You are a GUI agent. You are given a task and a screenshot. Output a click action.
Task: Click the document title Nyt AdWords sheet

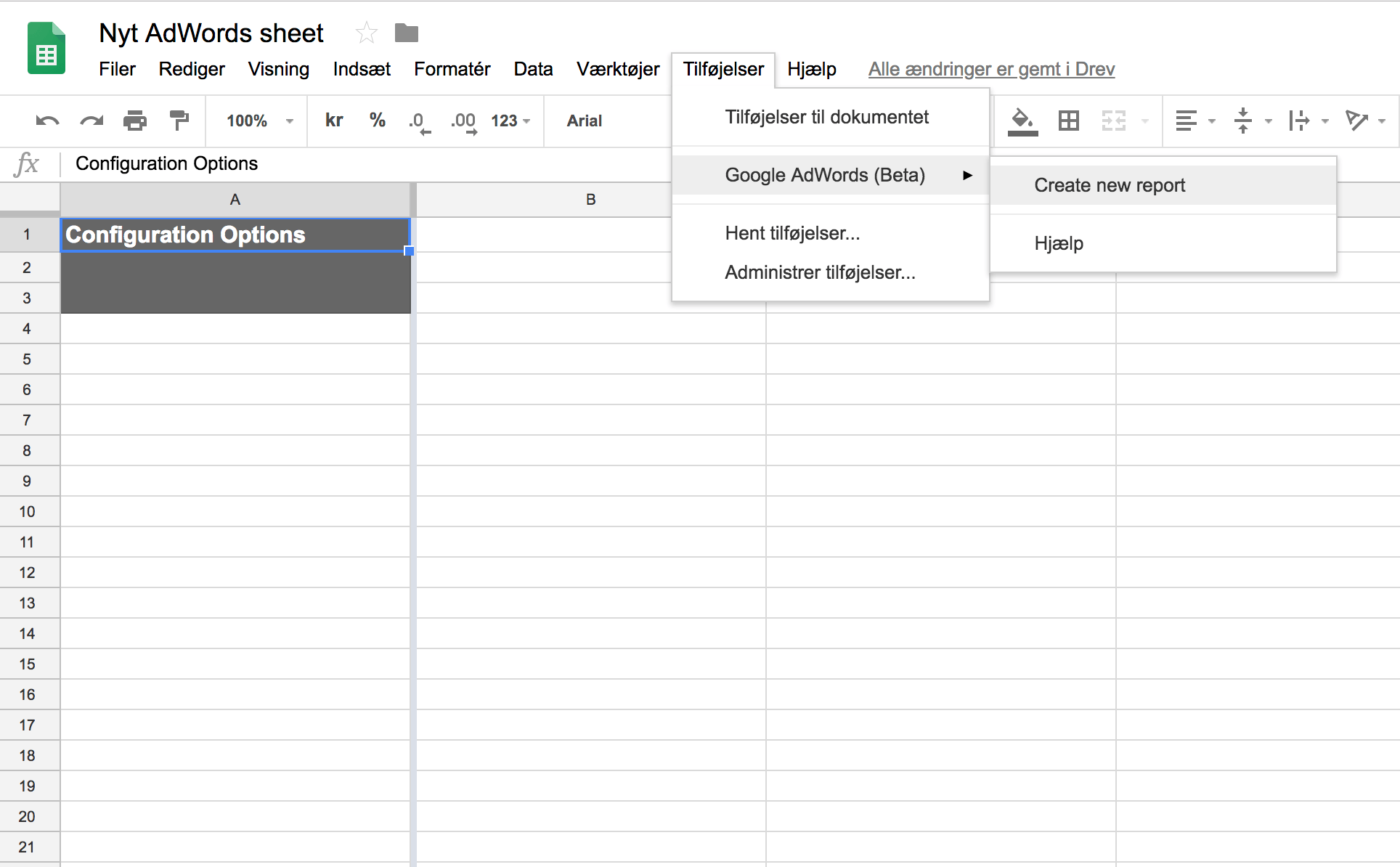tap(211, 33)
